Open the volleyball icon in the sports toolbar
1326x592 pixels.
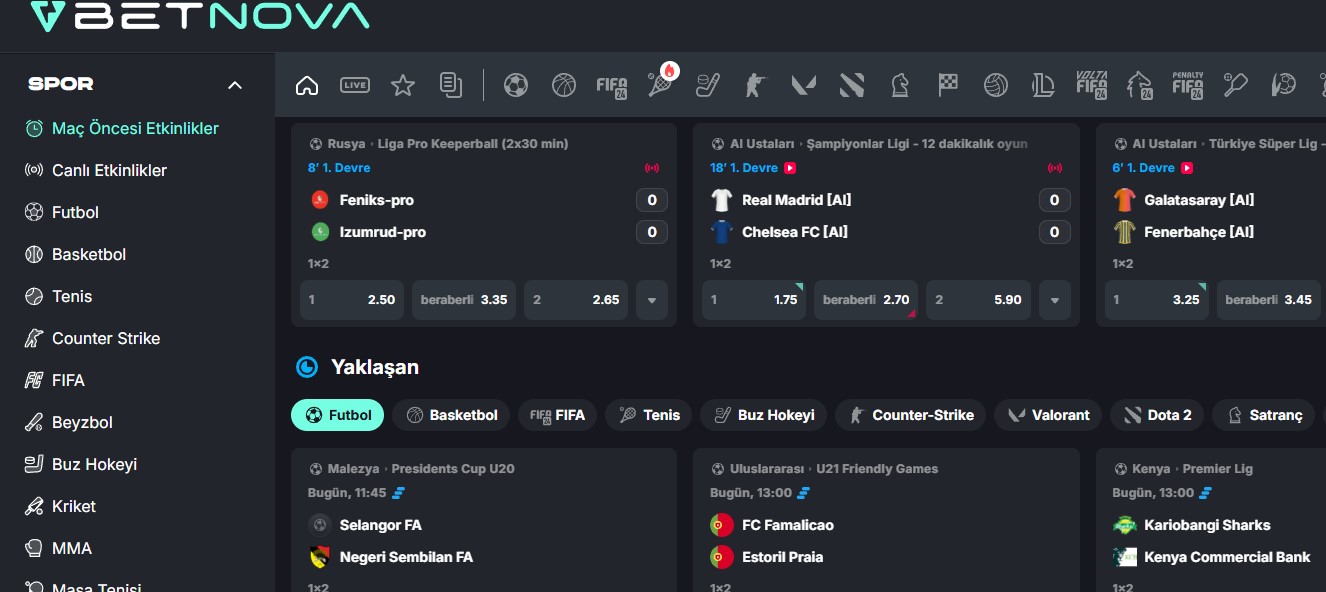[x=995, y=85]
